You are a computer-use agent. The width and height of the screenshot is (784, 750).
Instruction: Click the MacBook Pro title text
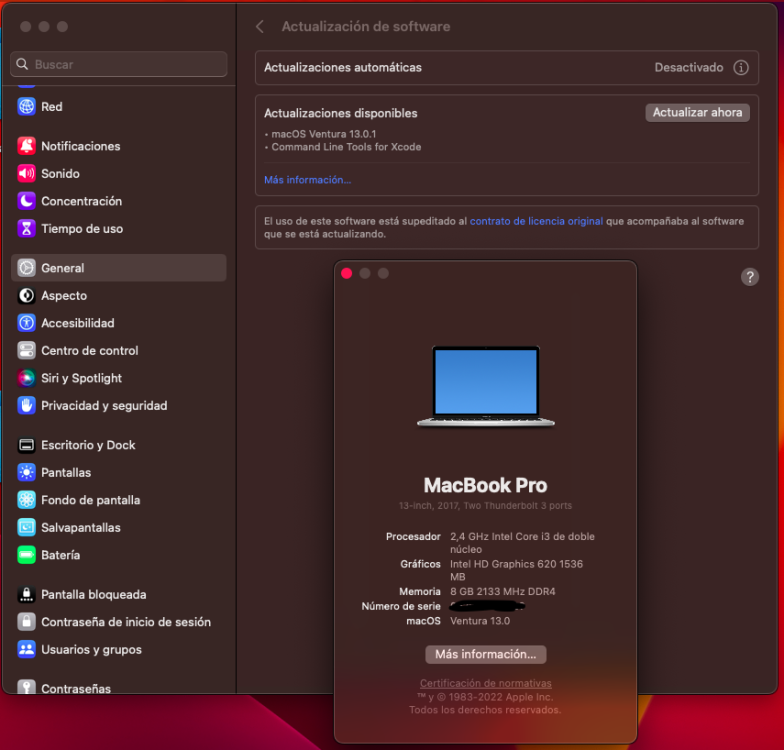click(x=486, y=486)
